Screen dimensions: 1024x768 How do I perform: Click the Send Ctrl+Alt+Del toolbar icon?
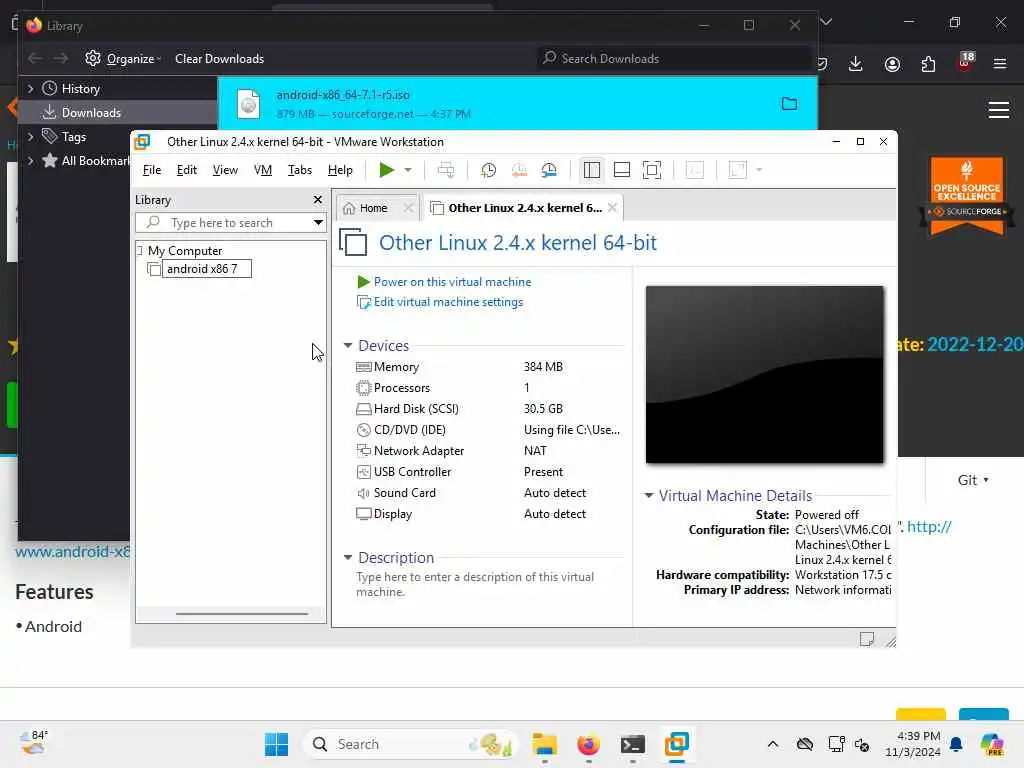(446, 170)
